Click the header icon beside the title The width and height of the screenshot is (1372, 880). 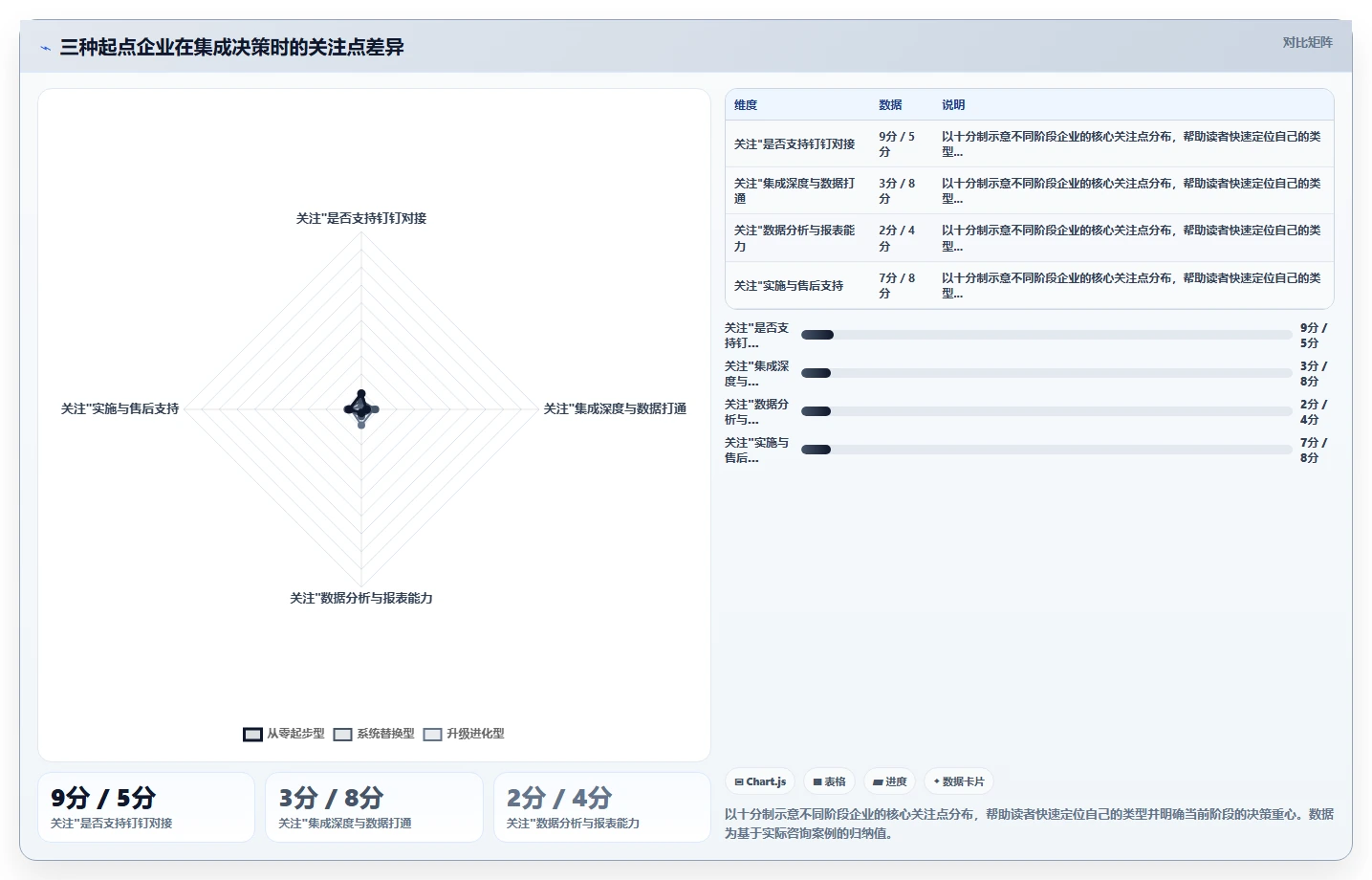point(45,48)
